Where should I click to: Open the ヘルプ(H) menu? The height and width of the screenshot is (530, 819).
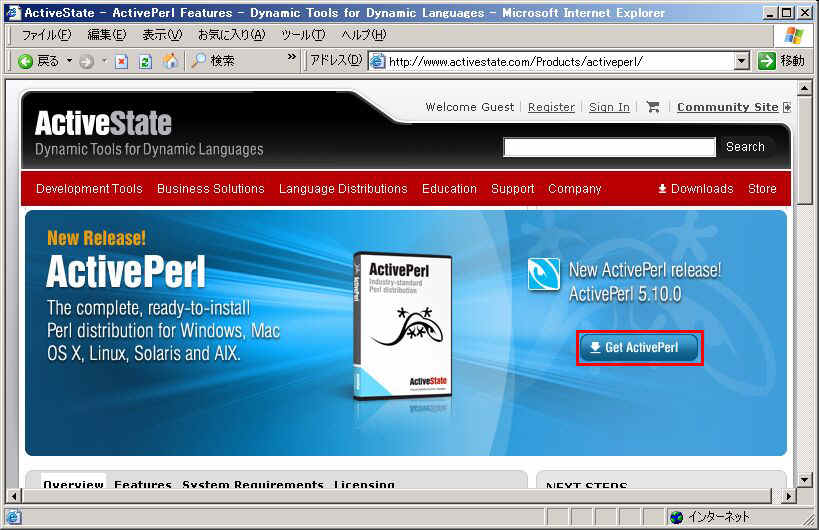click(x=364, y=35)
